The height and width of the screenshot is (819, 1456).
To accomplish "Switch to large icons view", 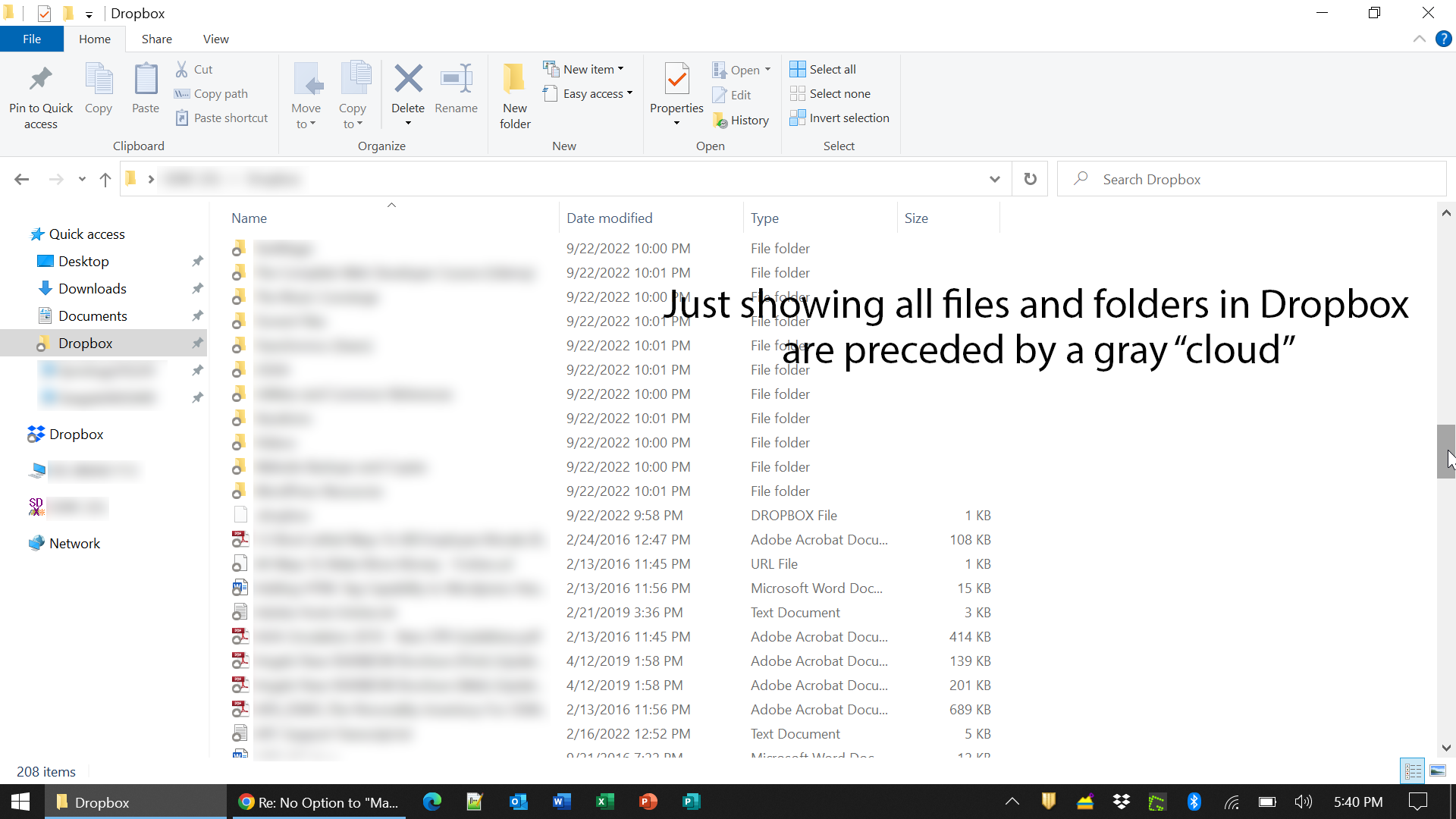I will click(x=1438, y=771).
